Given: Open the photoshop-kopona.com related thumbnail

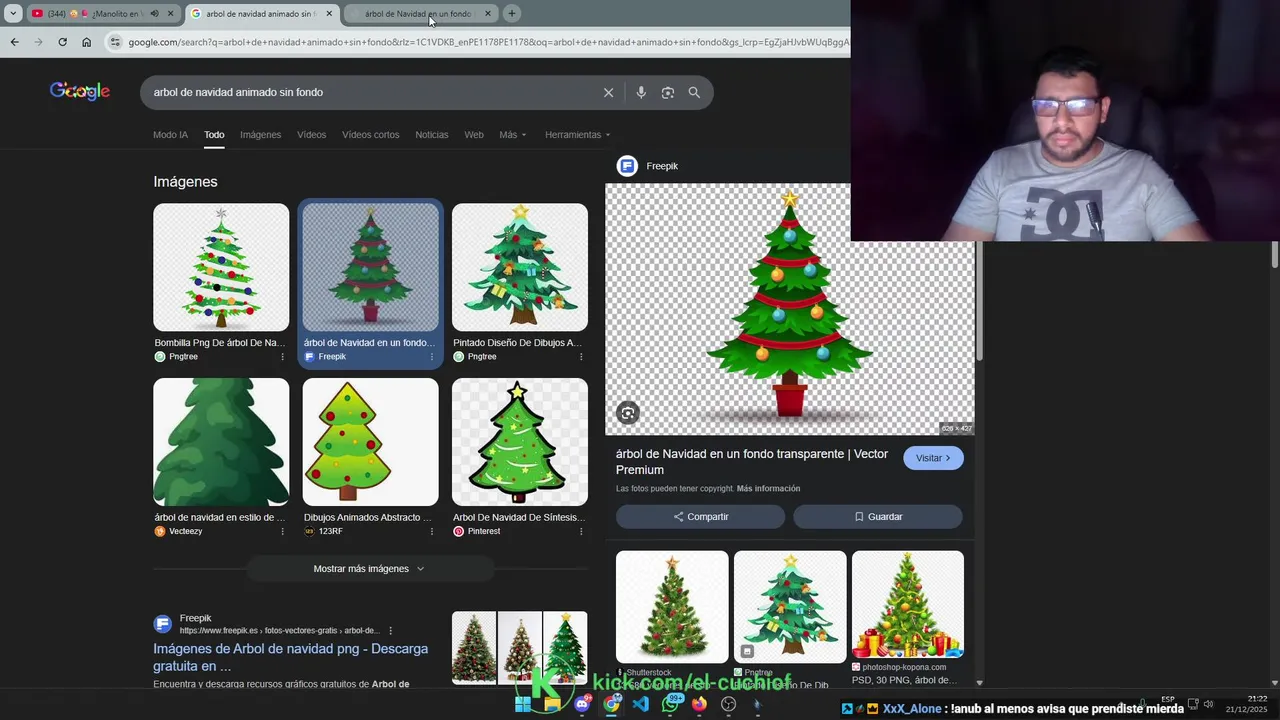Looking at the screenshot, I should click(x=908, y=604).
